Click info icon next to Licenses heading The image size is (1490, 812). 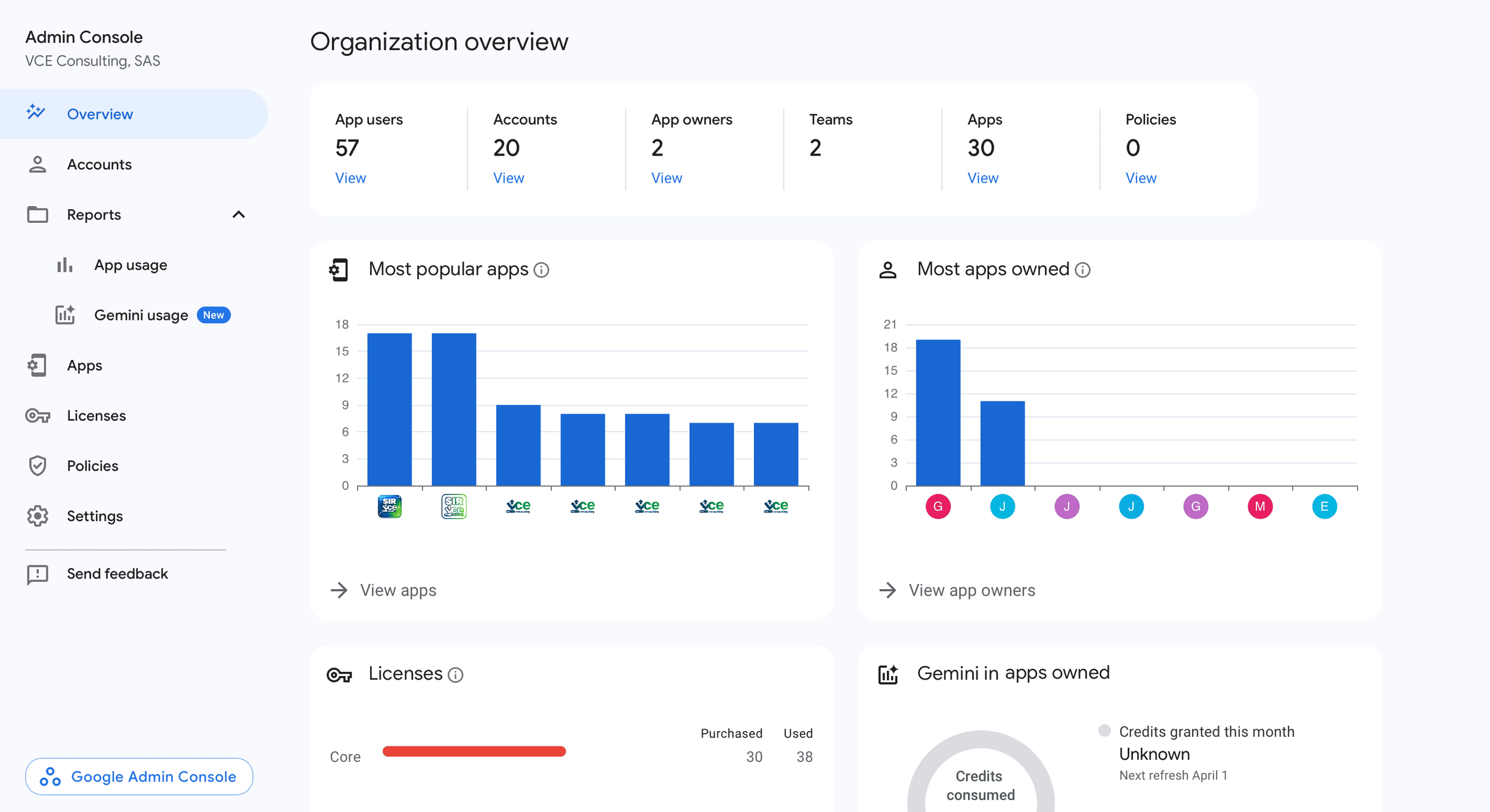pos(455,674)
